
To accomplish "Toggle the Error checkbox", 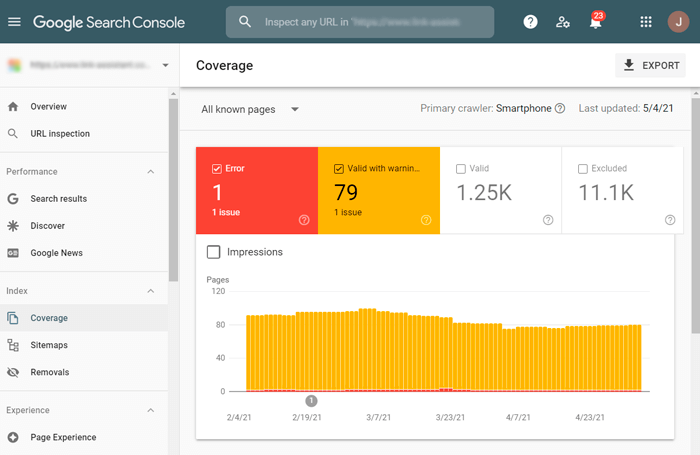I will click(x=217, y=169).
